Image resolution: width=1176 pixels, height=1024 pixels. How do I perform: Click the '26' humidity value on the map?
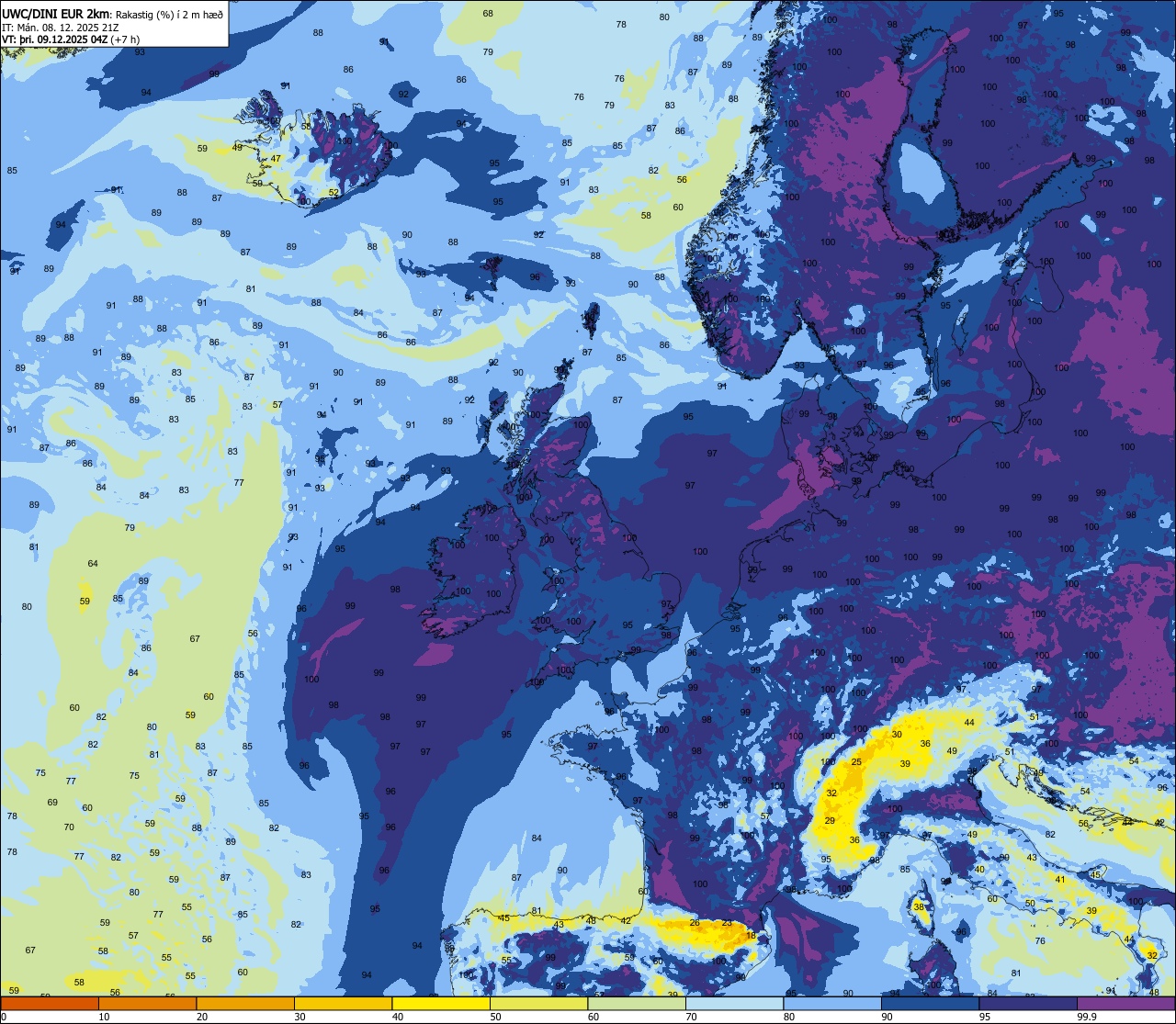pos(695,923)
